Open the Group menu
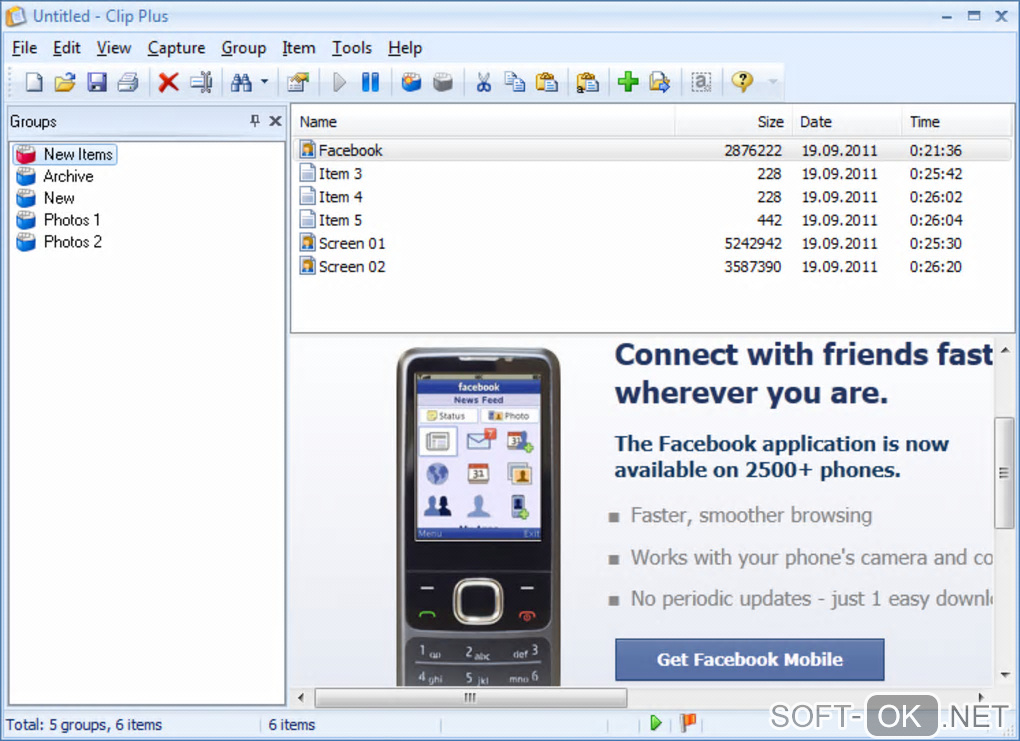This screenshot has height=741, width=1020. coord(244,48)
